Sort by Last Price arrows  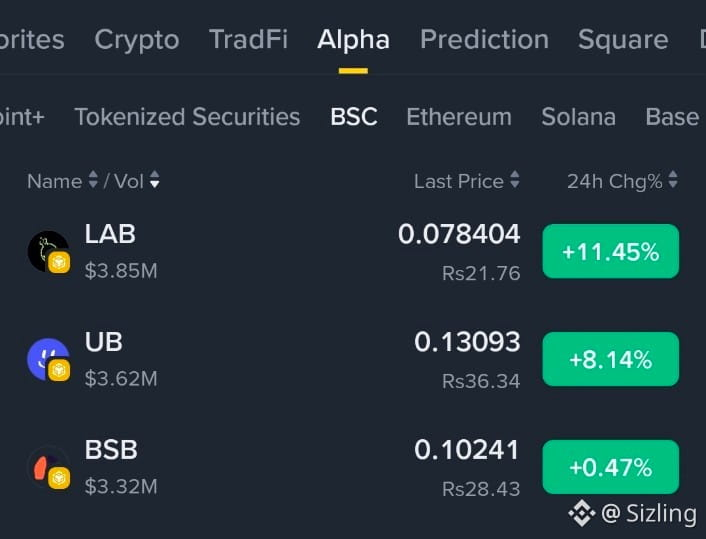(x=515, y=180)
